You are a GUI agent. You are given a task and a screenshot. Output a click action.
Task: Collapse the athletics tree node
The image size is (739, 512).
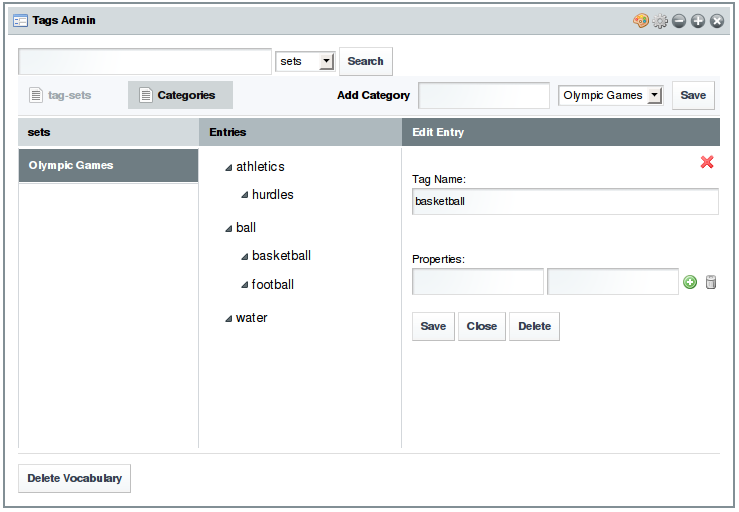(x=229, y=167)
